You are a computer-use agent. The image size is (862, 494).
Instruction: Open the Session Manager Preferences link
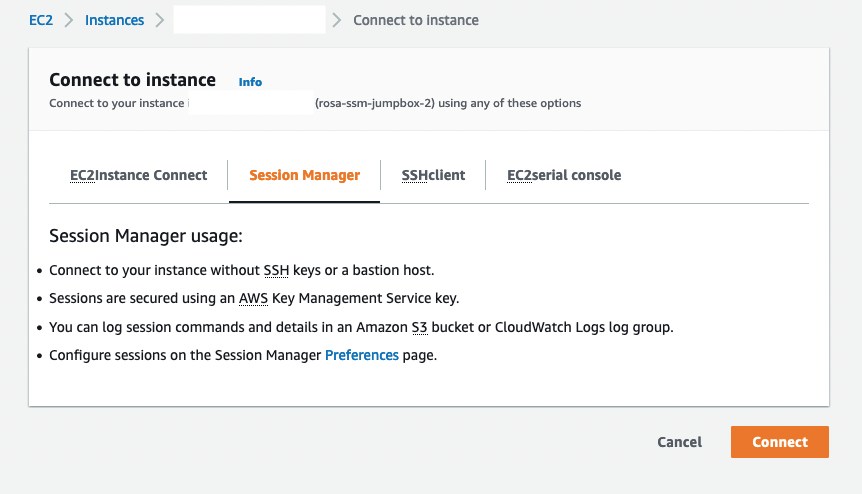pos(362,356)
